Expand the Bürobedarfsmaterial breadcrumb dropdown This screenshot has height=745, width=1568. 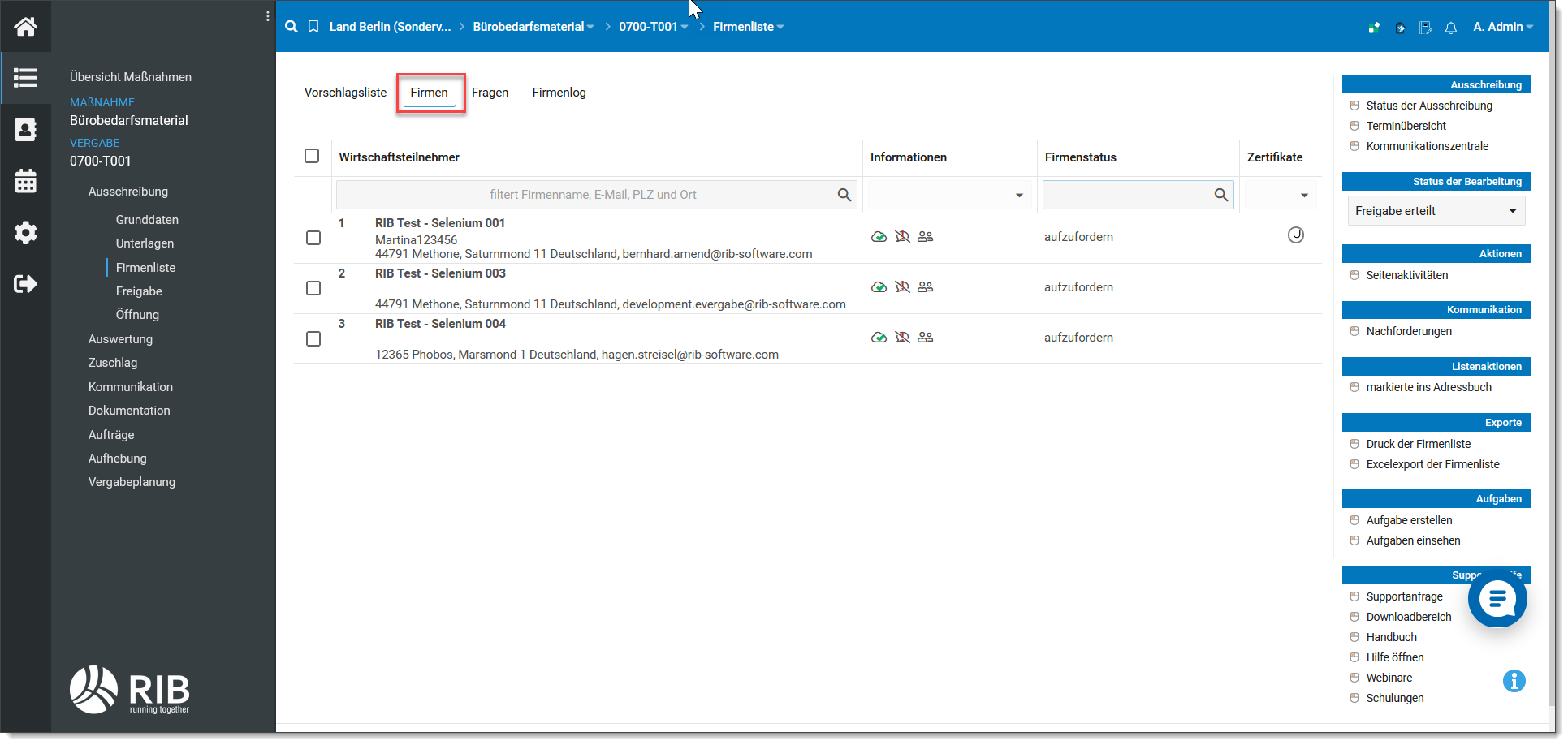pyautogui.click(x=590, y=28)
